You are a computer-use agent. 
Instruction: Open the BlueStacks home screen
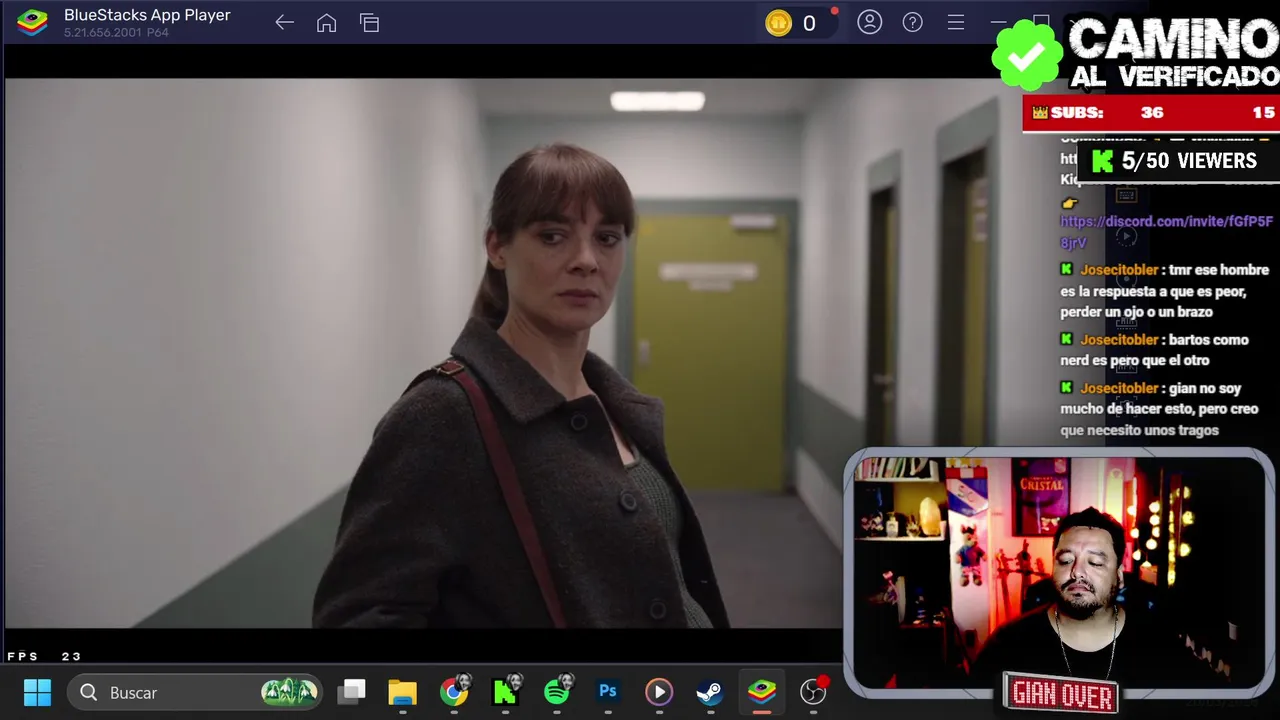326,23
